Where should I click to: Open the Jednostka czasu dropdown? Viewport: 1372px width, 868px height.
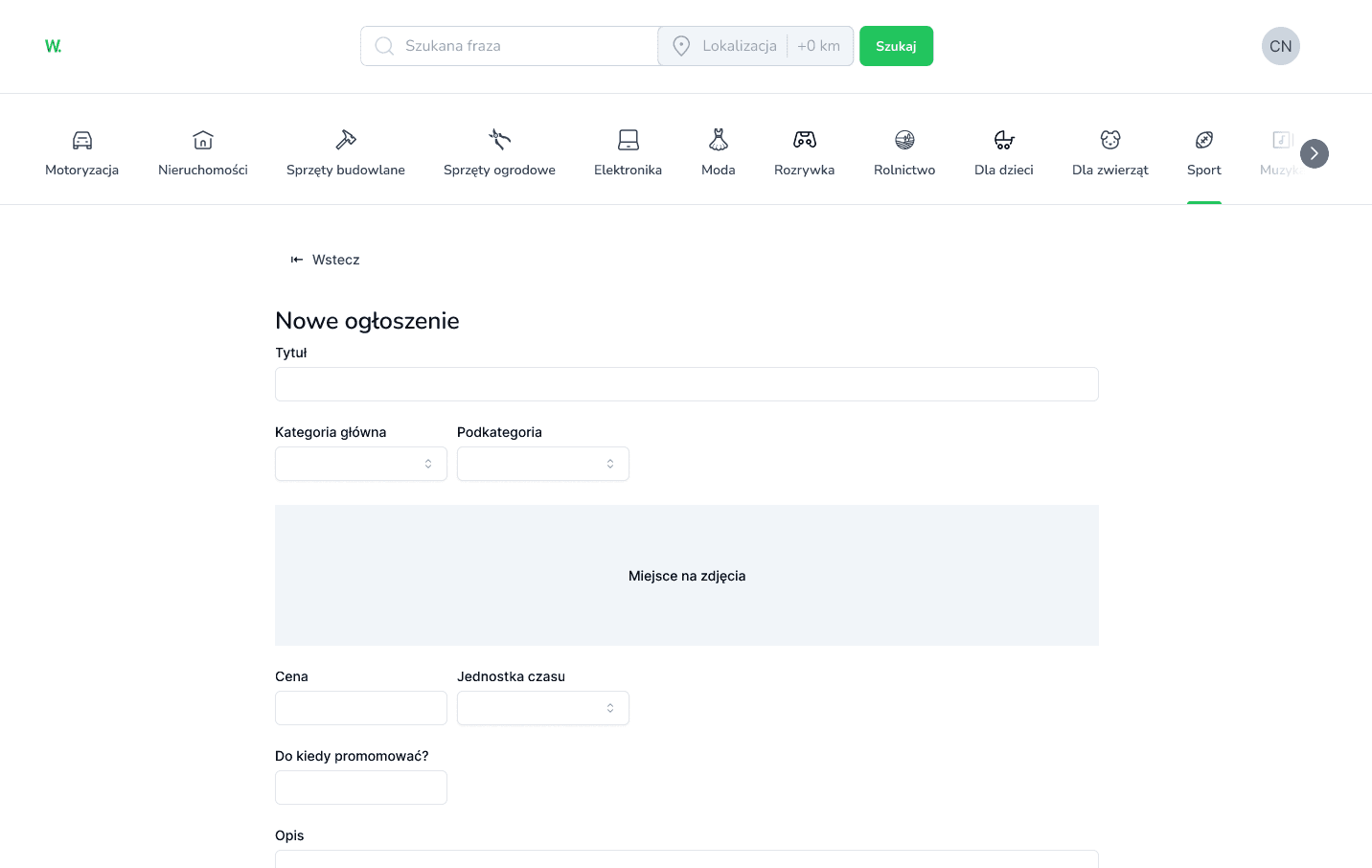coord(542,708)
